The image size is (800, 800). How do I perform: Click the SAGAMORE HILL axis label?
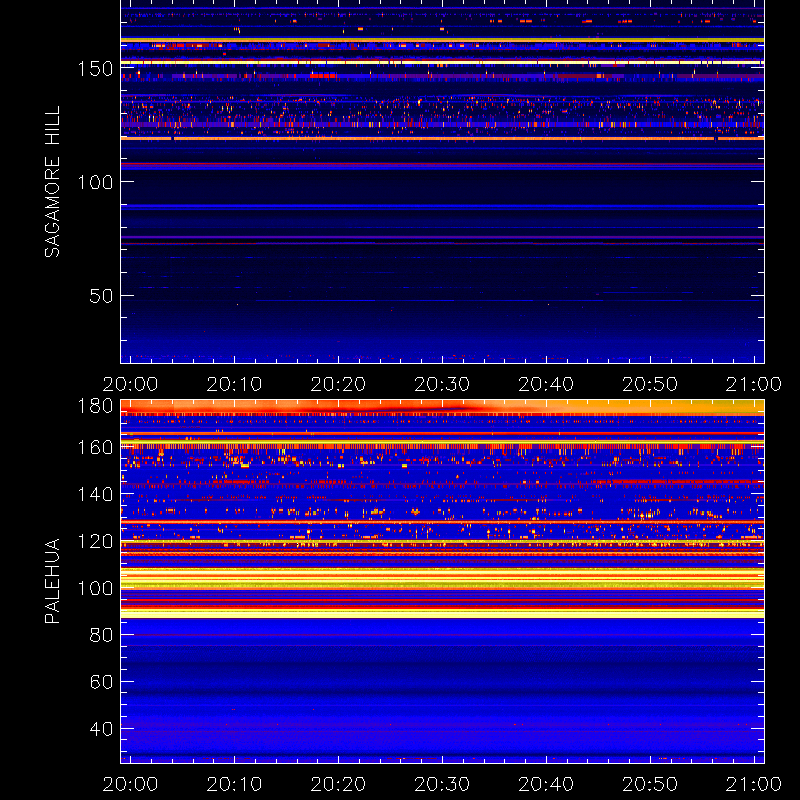pyautogui.click(x=52, y=182)
